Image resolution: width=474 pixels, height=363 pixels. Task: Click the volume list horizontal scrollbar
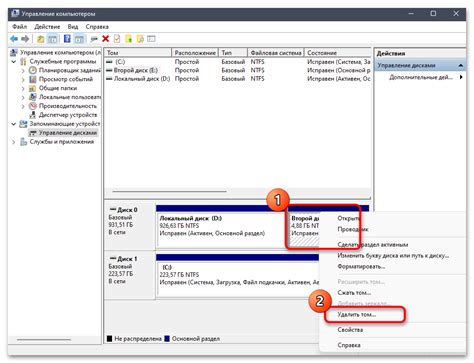pyautogui.click(x=170, y=192)
